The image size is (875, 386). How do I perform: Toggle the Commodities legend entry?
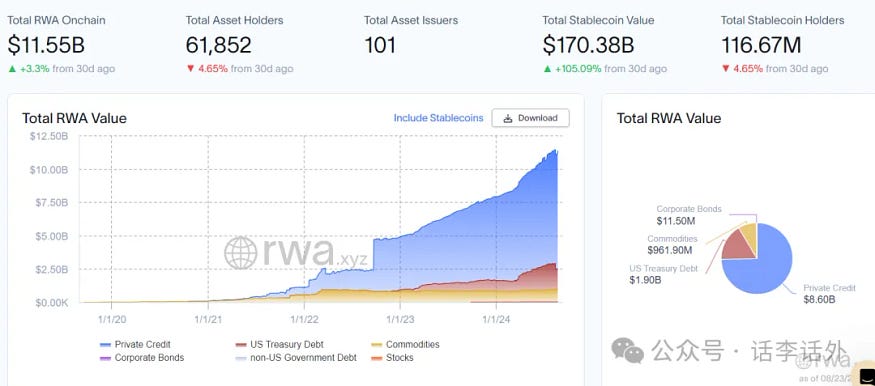[405, 345]
